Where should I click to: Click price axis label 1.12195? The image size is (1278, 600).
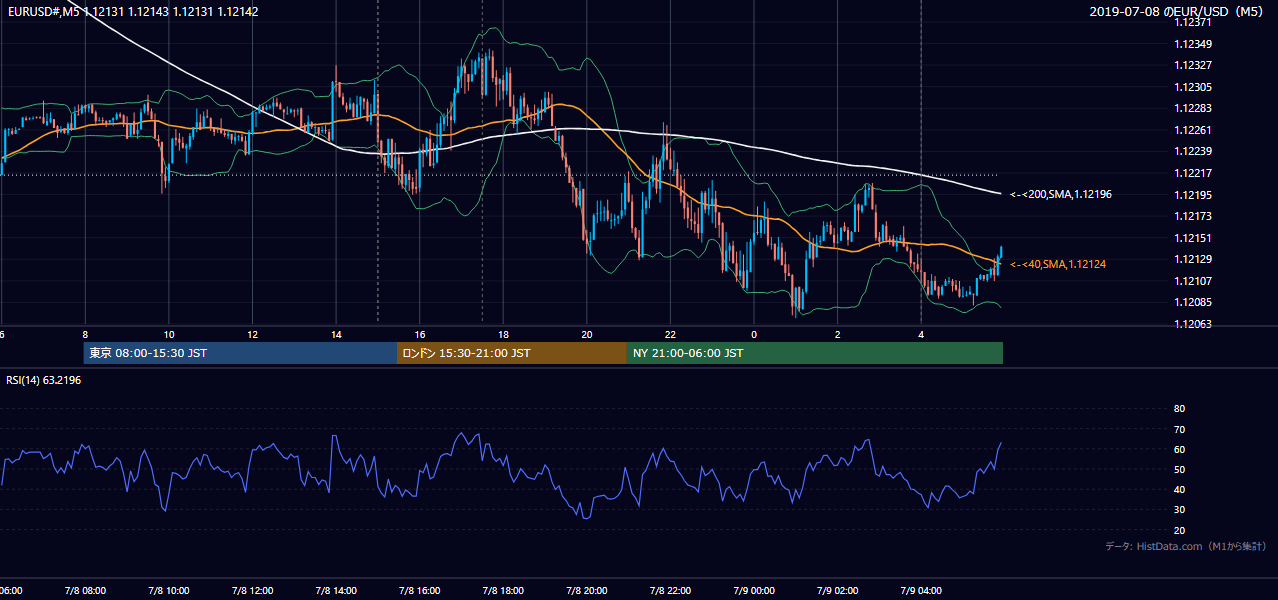pos(1194,195)
